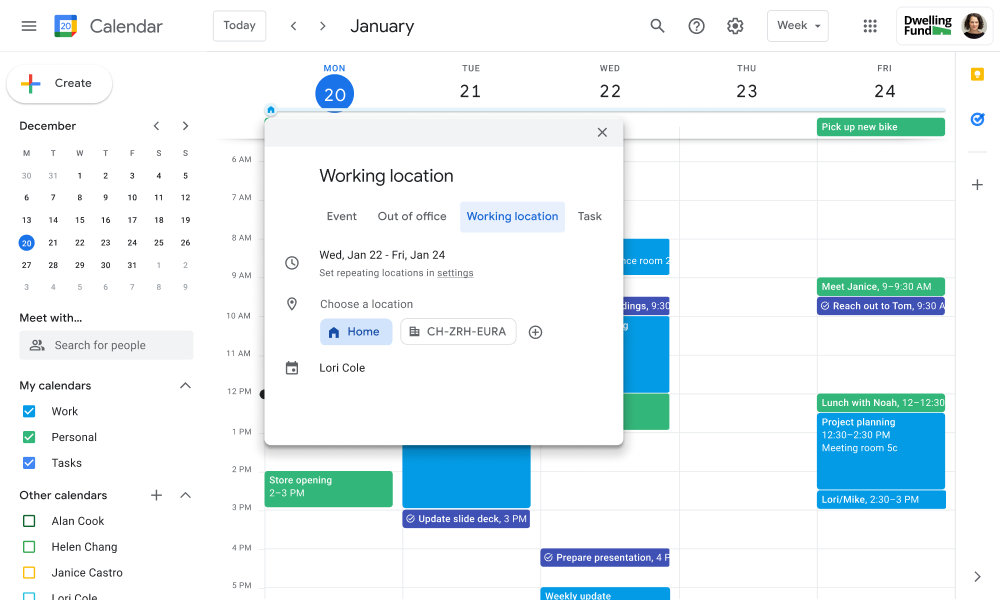Switch to the Out of office tab
Image resolution: width=1000 pixels, height=600 pixels.
[x=411, y=216]
